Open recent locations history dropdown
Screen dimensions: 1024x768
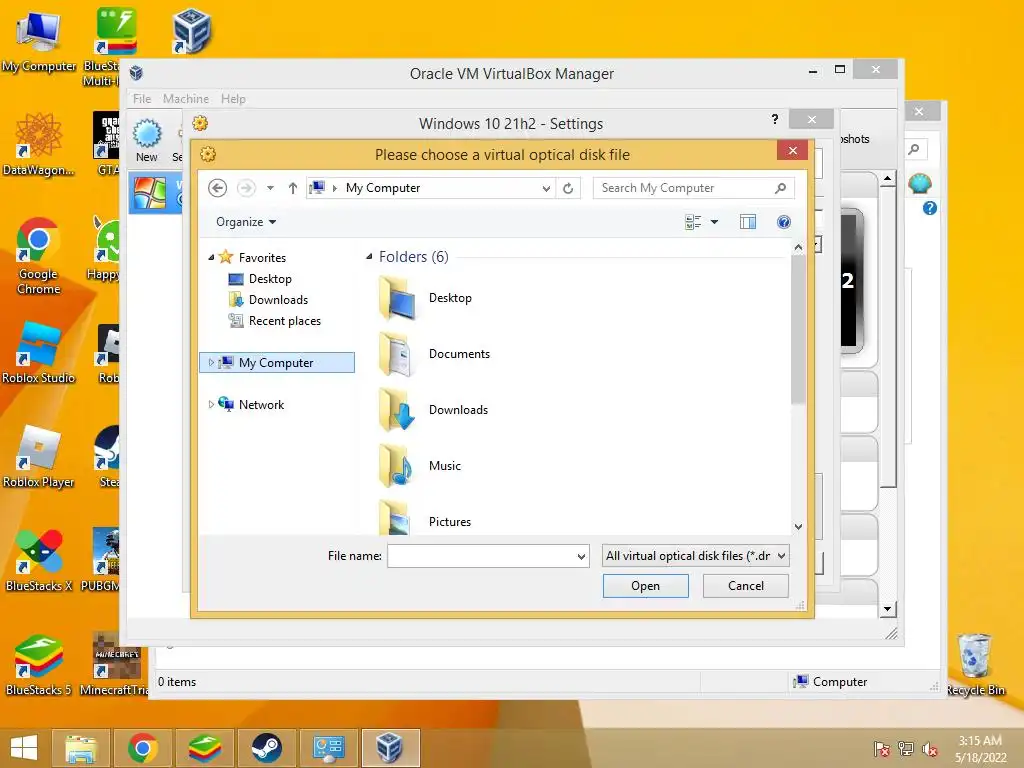tap(270, 188)
